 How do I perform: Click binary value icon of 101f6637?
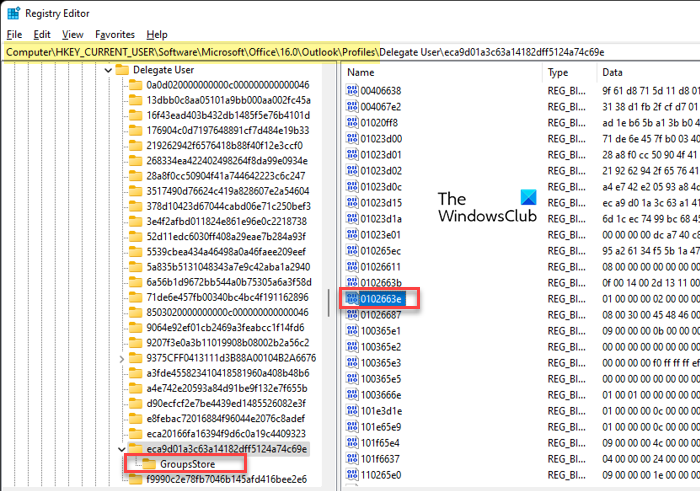pyautogui.click(x=352, y=459)
